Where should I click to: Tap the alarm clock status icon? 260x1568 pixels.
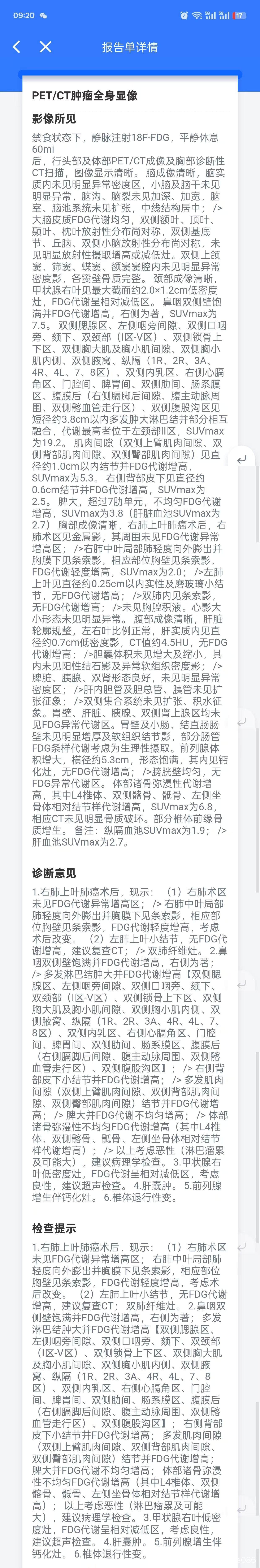tap(184, 15)
